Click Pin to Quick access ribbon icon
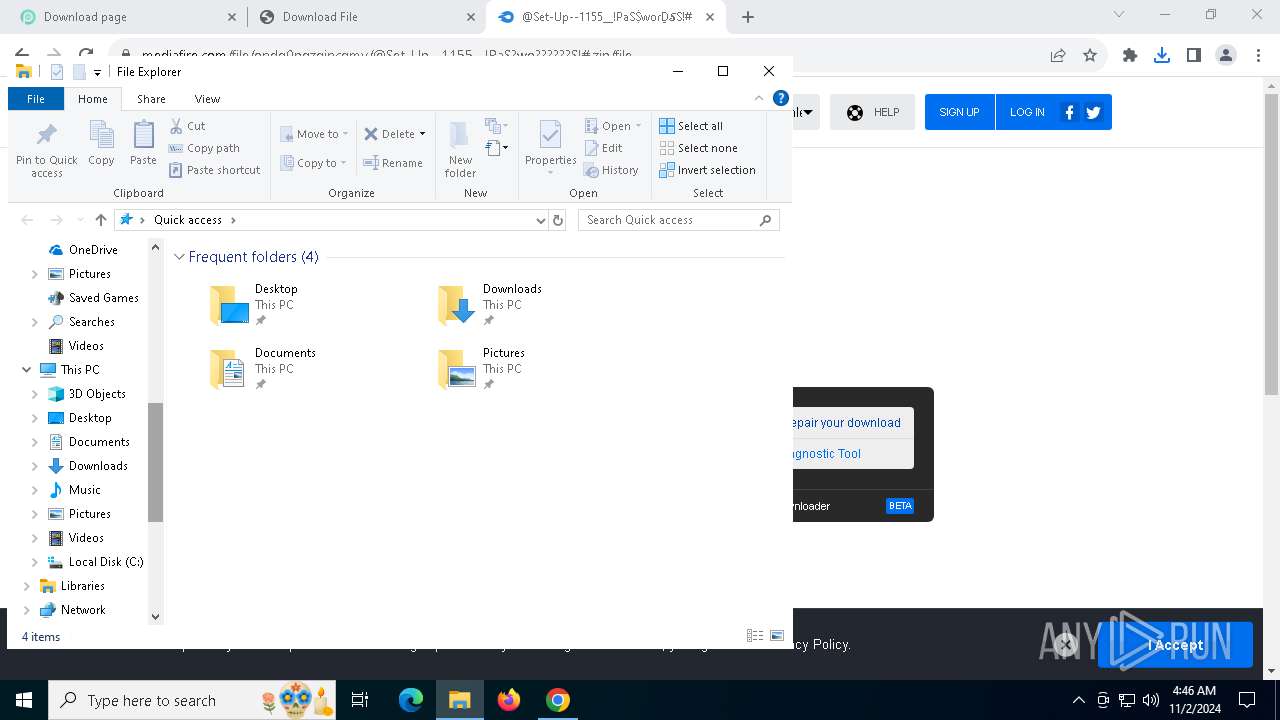The height and width of the screenshot is (720, 1280). coord(46,149)
